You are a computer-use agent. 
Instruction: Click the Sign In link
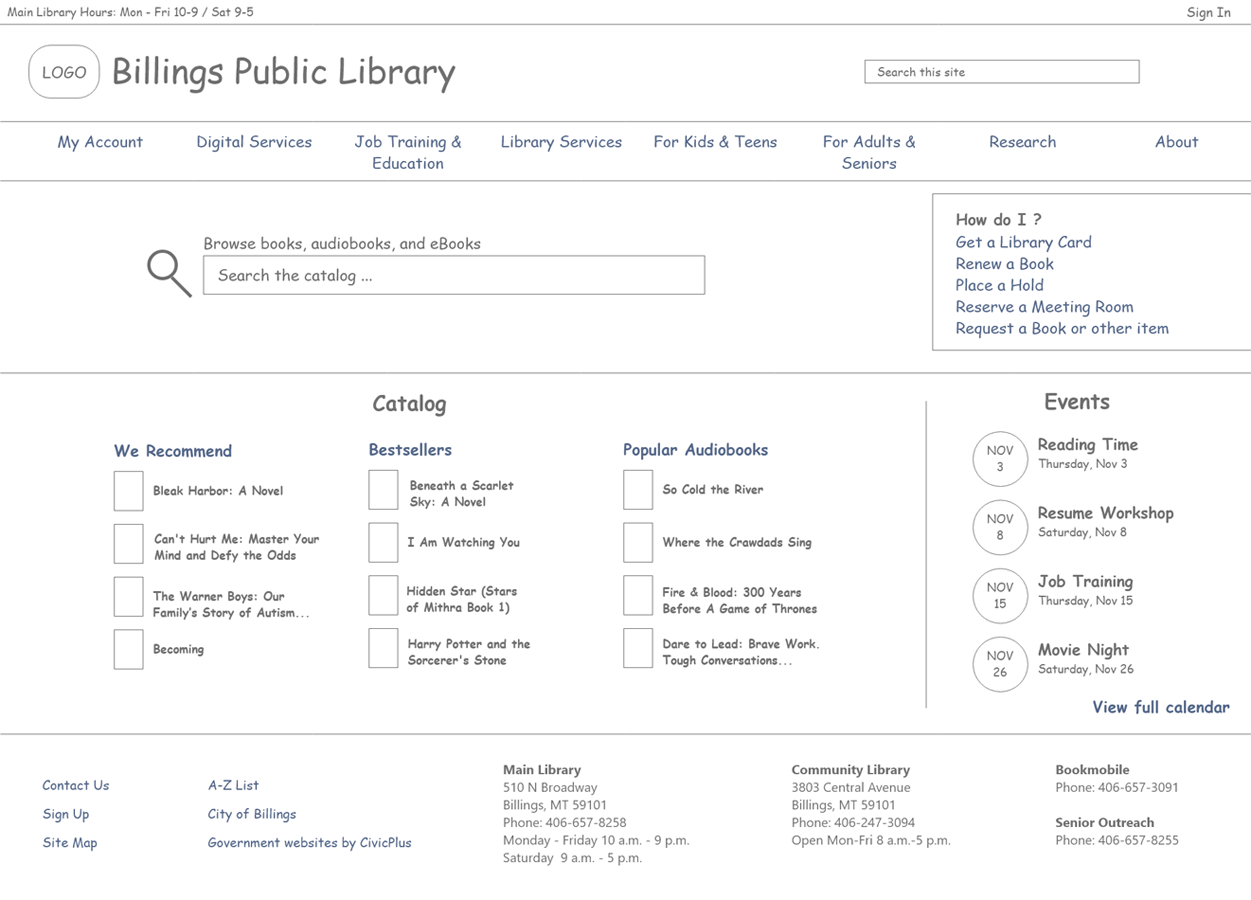click(x=1208, y=12)
